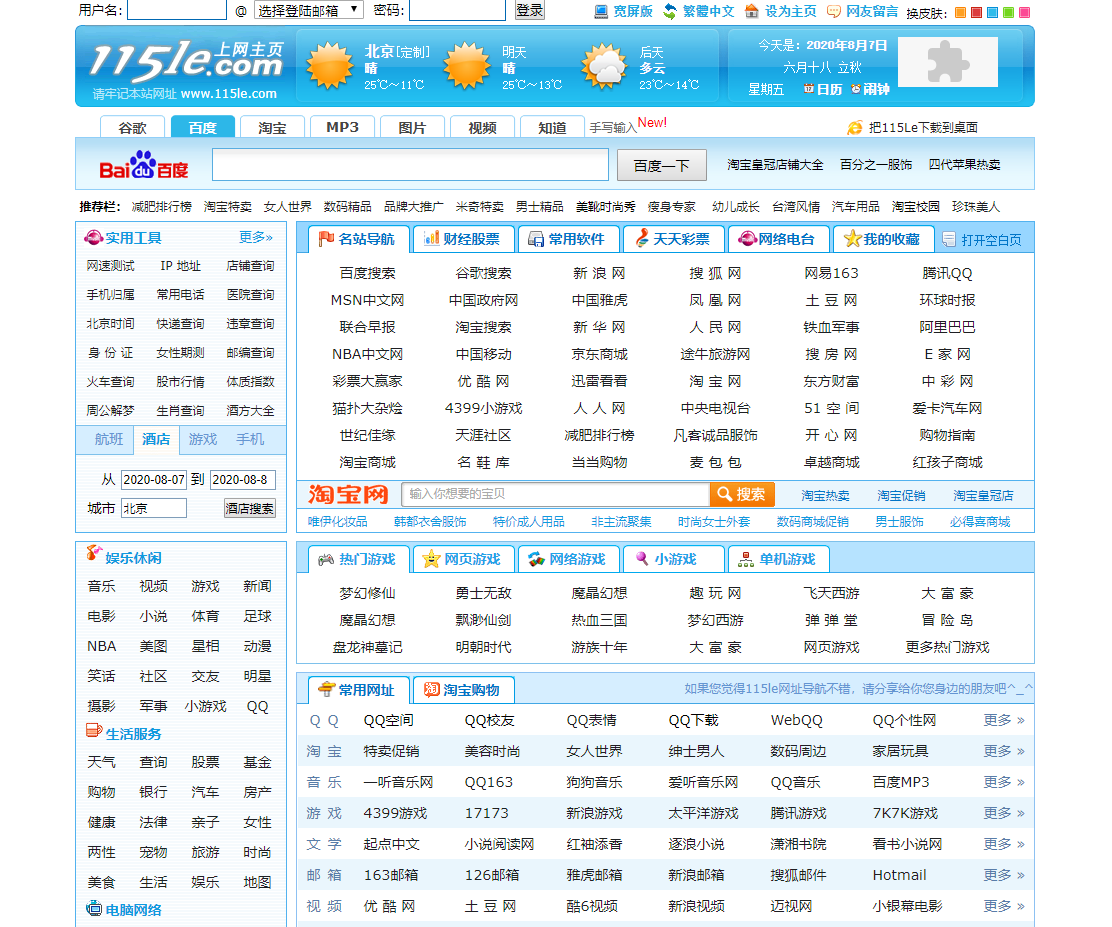Image resolution: width=1112 pixels, height=927 pixels.
Task: Click the 电脑网络 computer icon
Action: click(94, 909)
